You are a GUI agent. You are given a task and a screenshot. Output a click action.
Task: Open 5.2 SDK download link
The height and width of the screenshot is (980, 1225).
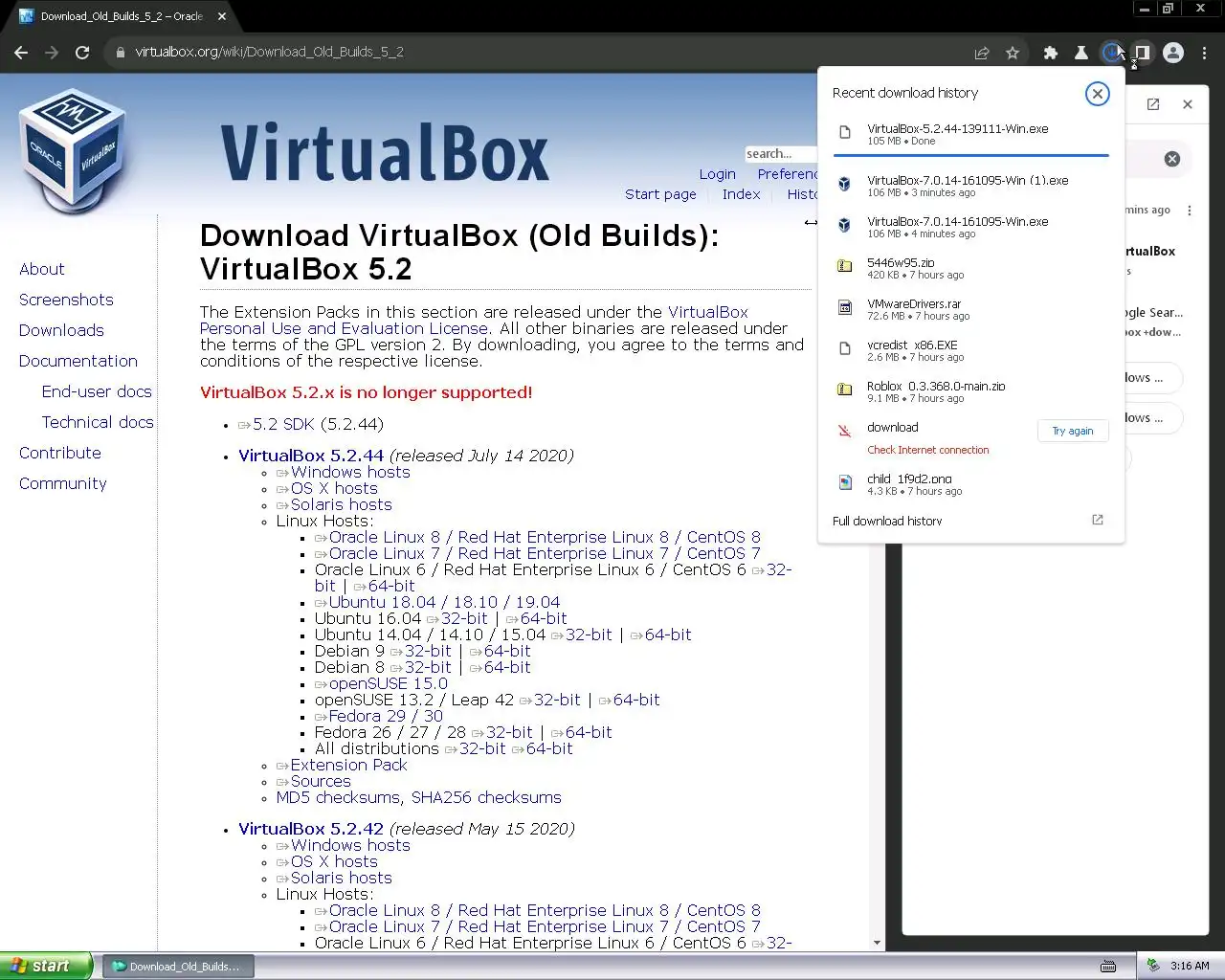284,424
